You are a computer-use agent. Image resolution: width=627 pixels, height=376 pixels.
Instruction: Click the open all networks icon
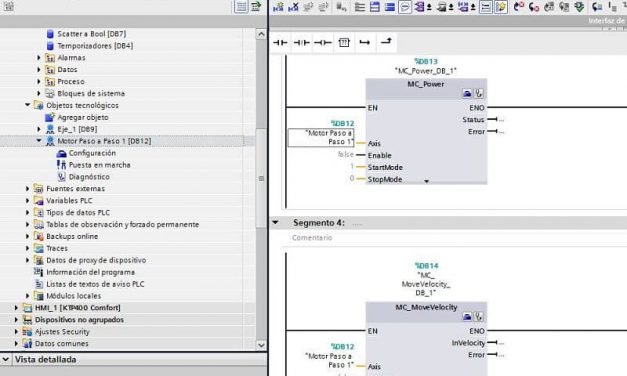coord(375,6)
